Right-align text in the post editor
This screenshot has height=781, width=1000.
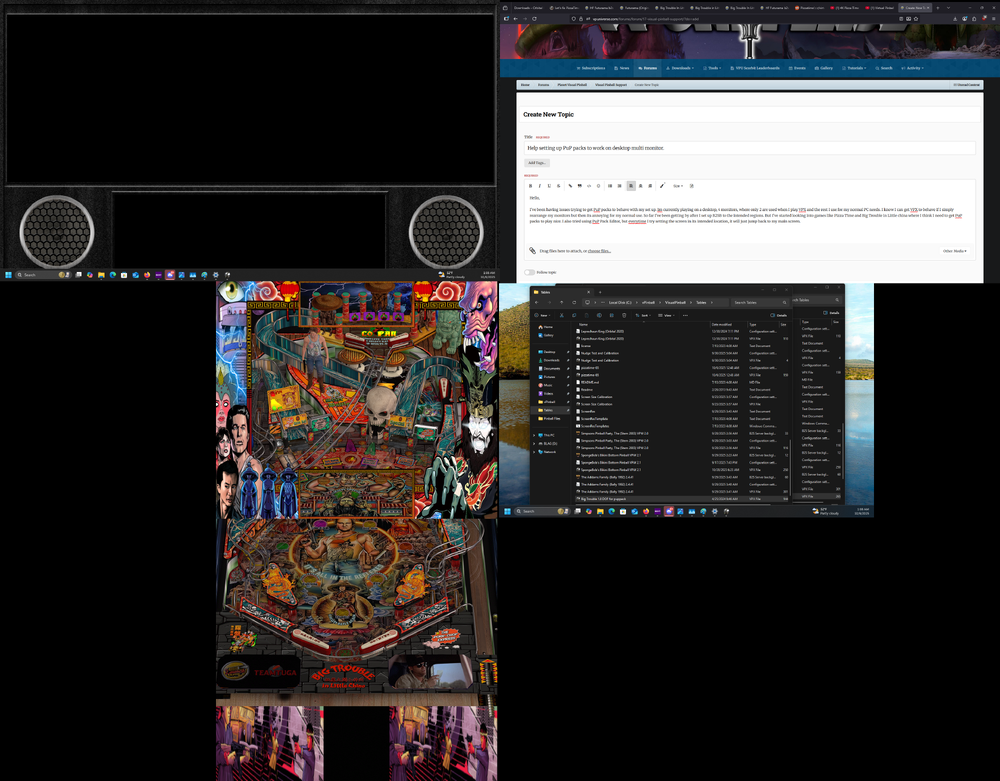650,186
